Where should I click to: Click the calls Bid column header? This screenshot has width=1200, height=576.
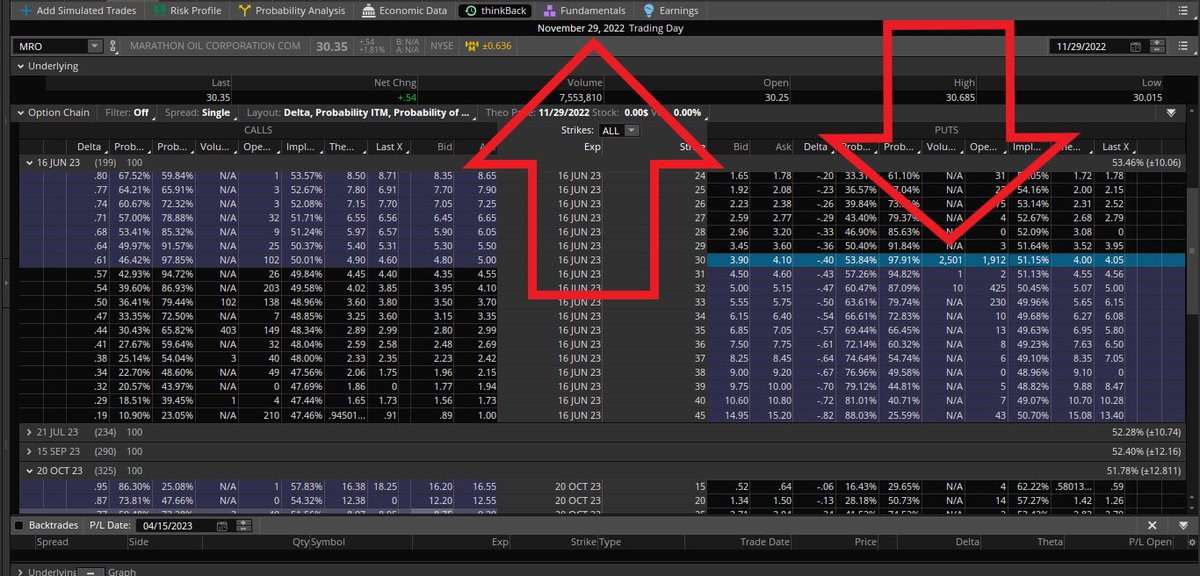coord(445,147)
